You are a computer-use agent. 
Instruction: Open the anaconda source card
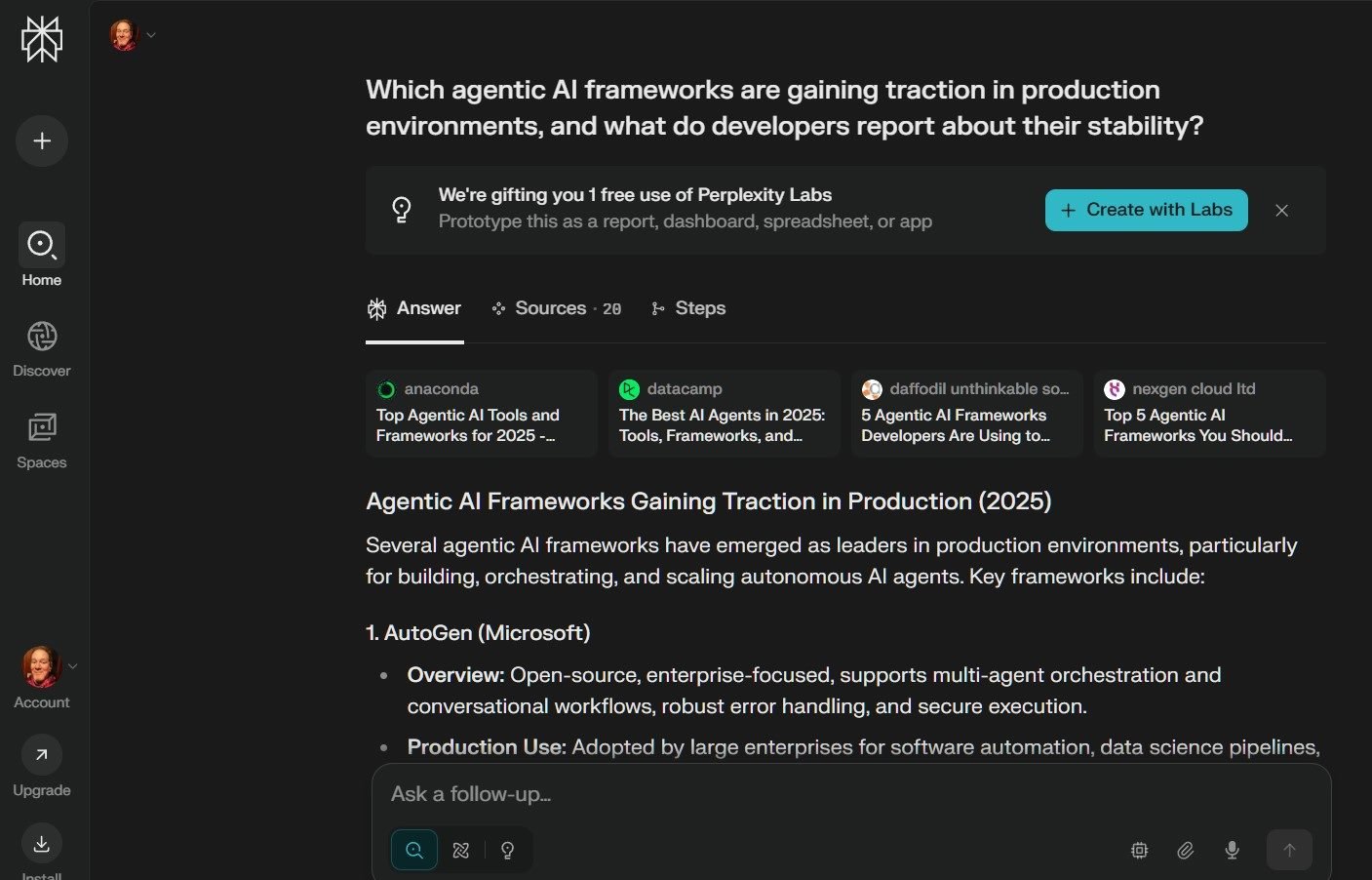point(482,414)
